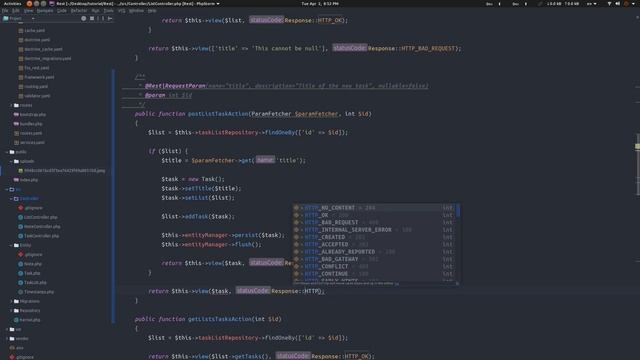Screen dimensions: 640x360
Task: Collapse the src folder arrow
Action: click(7, 189)
